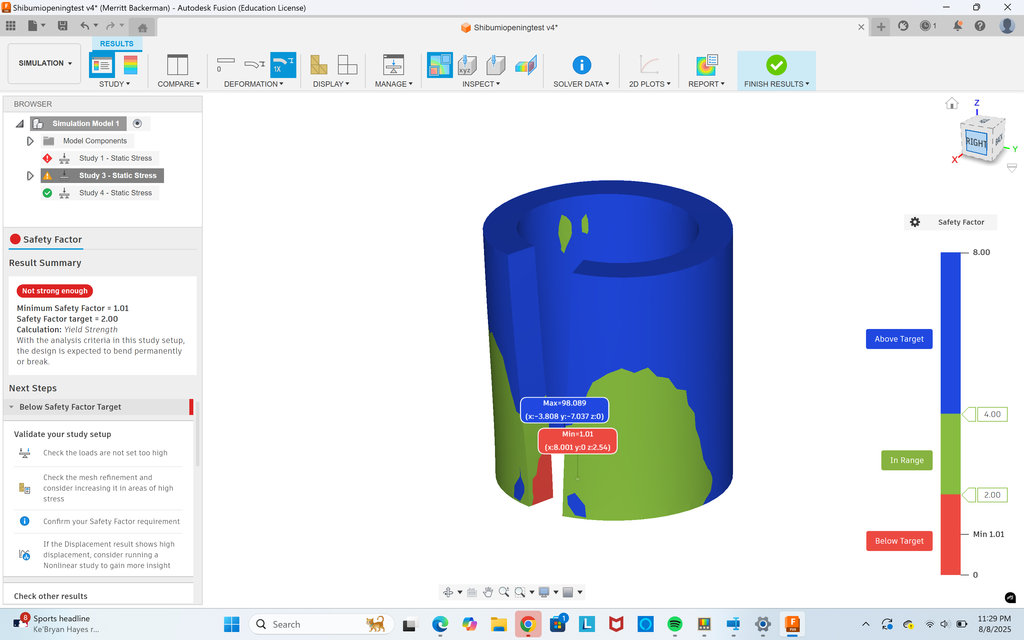
Task: Open the DISPLAY dropdown menu
Action: [331, 84]
